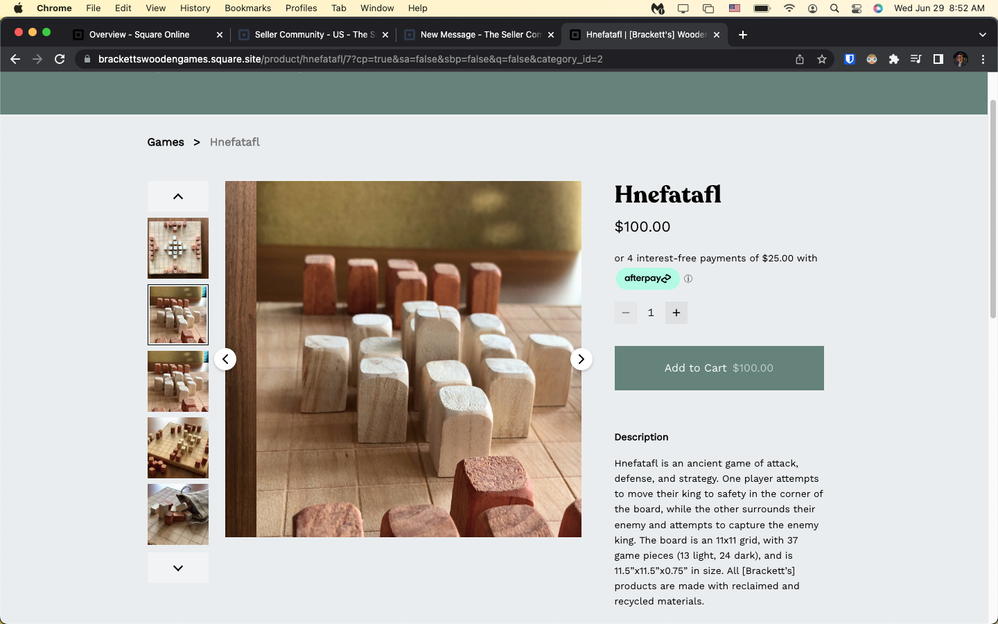Click the Bitwarden shield extension icon

[849, 59]
